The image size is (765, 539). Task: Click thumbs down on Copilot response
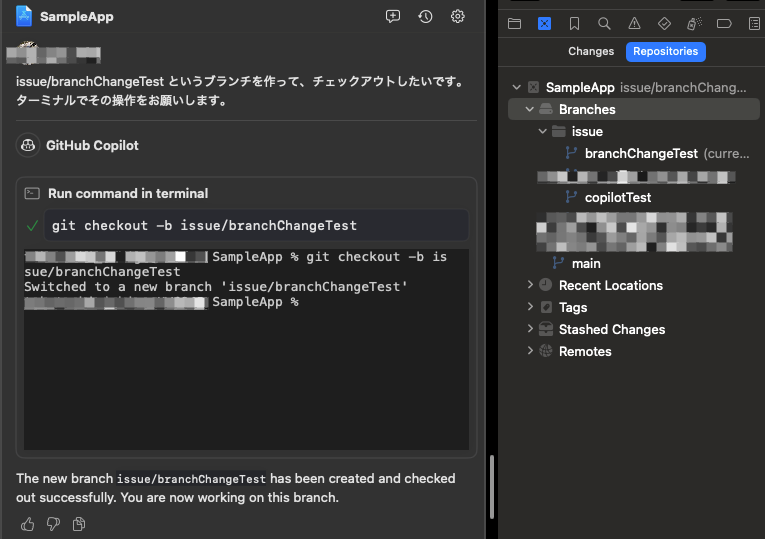(x=53, y=524)
